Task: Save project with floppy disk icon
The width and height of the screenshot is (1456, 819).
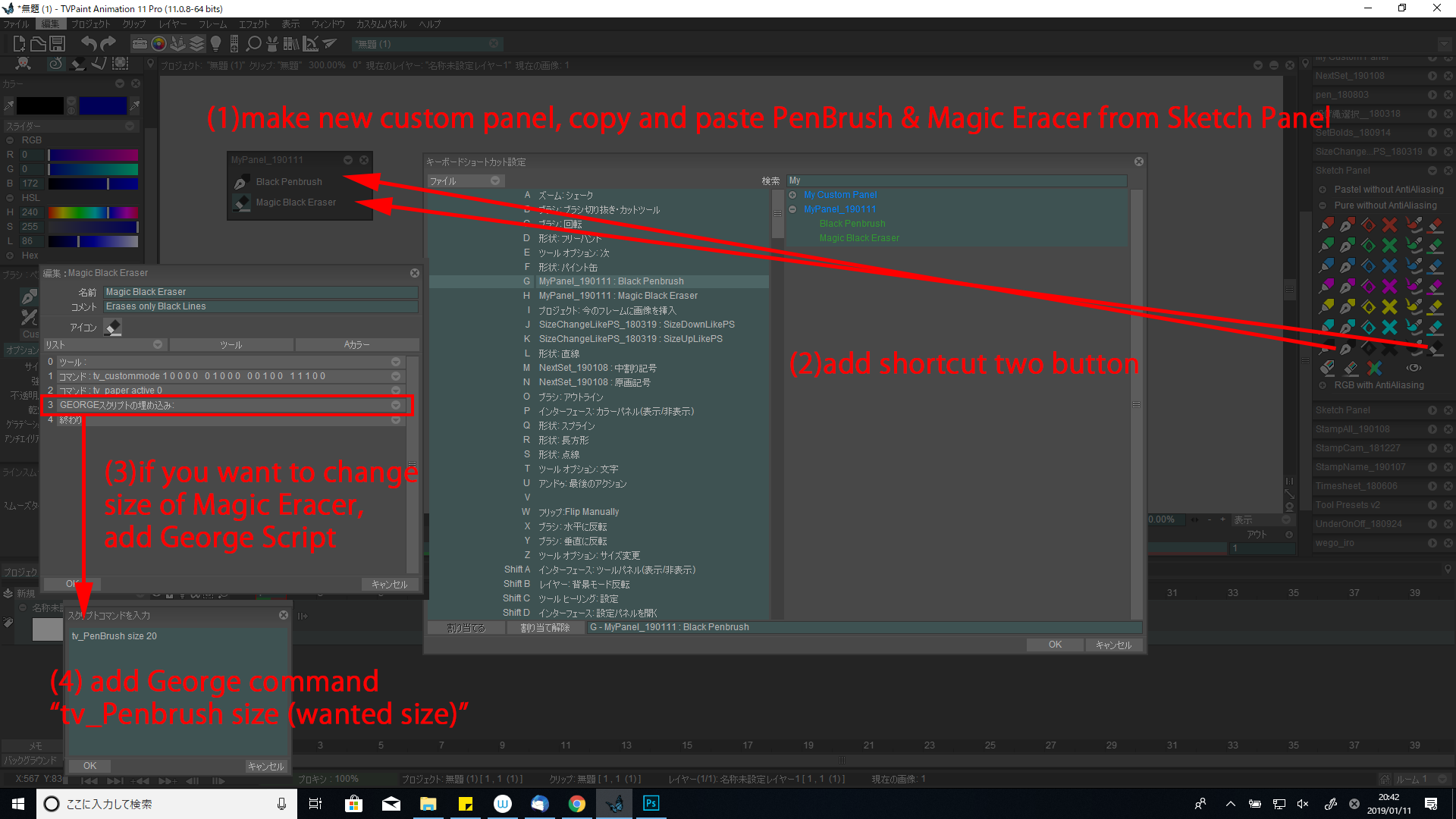Action: (x=58, y=44)
